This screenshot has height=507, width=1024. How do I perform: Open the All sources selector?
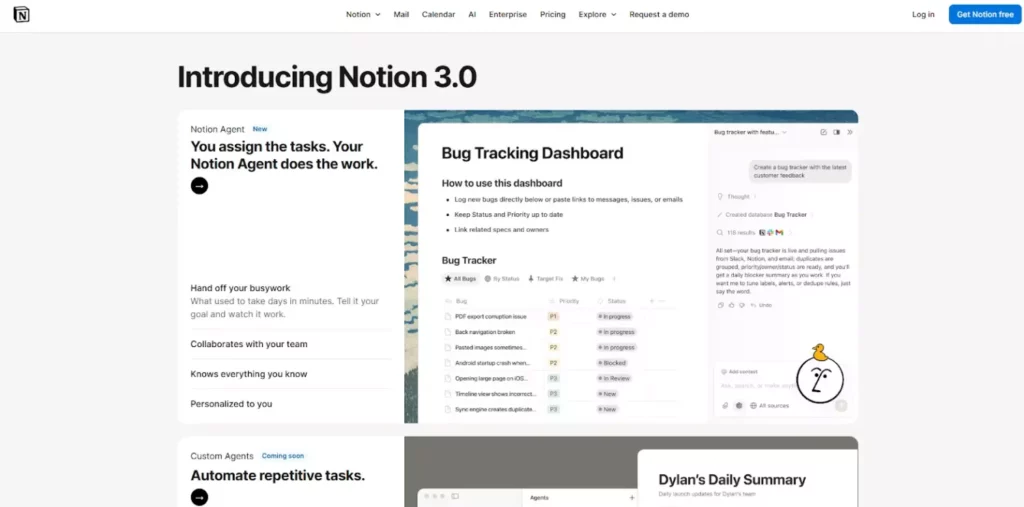click(x=769, y=406)
